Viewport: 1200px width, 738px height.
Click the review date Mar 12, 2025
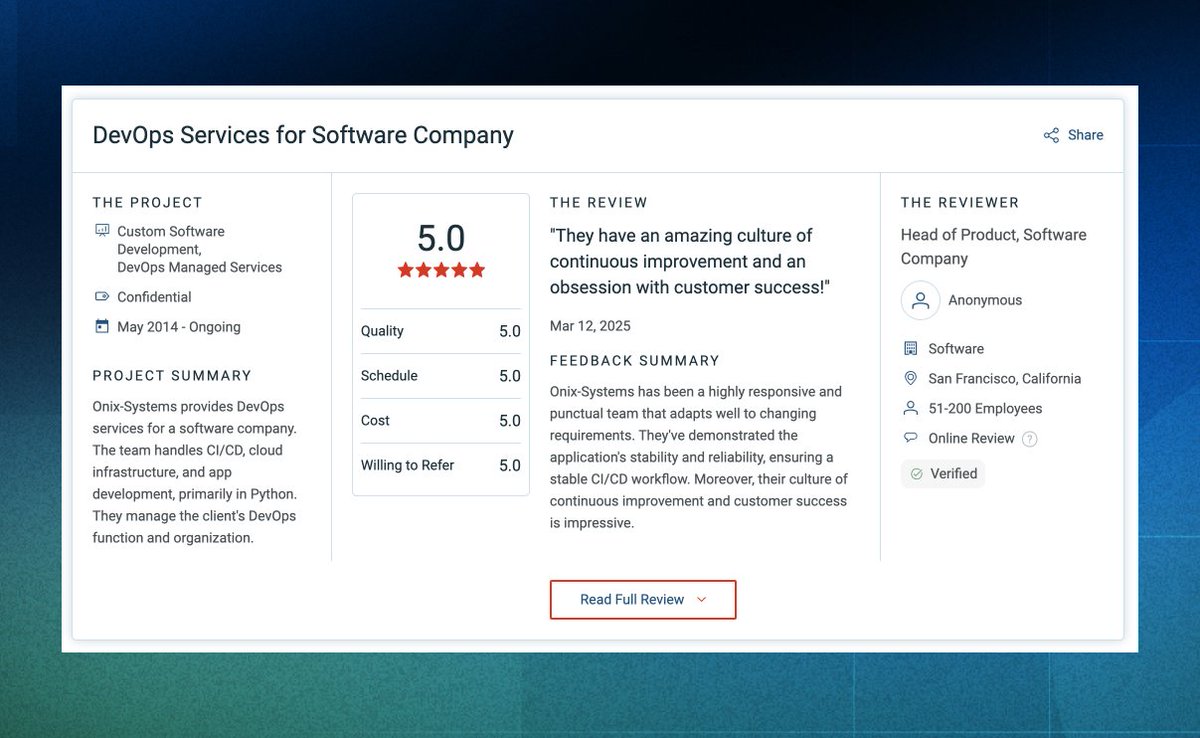click(590, 326)
